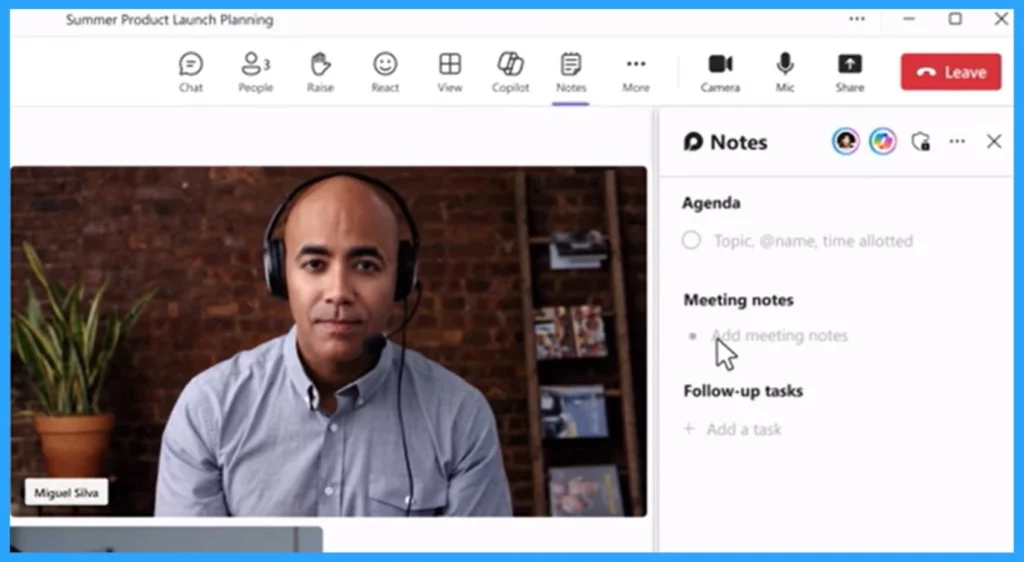Toggle the Camera on or off
Image resolution: width=1024 pixels, height=562 pixels.
(x=720, y=72)
